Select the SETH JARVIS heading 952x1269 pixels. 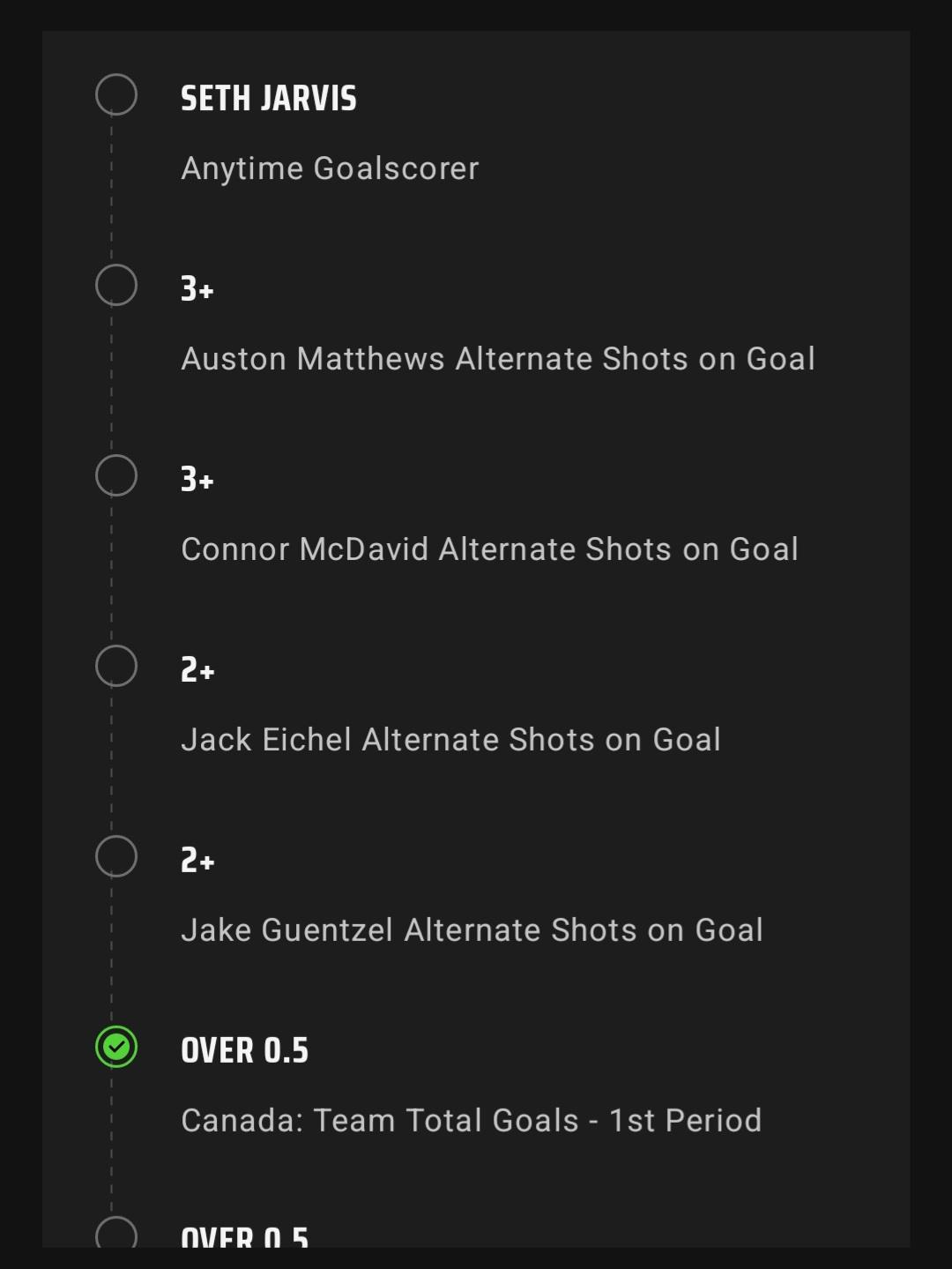click(269, 98)
